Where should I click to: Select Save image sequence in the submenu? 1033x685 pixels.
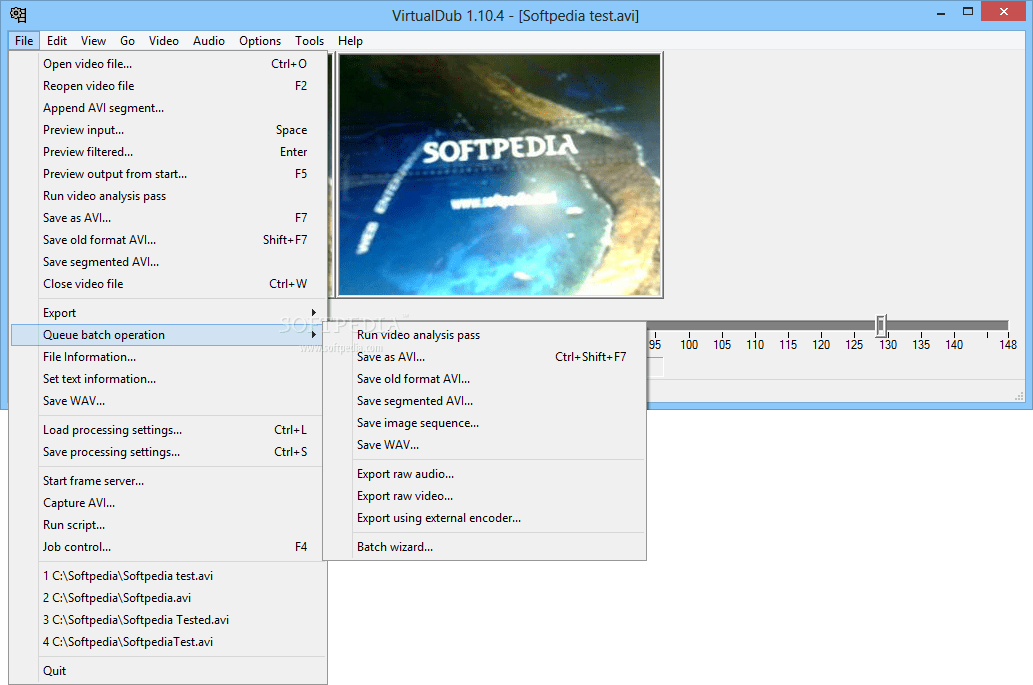coord(418,423)
